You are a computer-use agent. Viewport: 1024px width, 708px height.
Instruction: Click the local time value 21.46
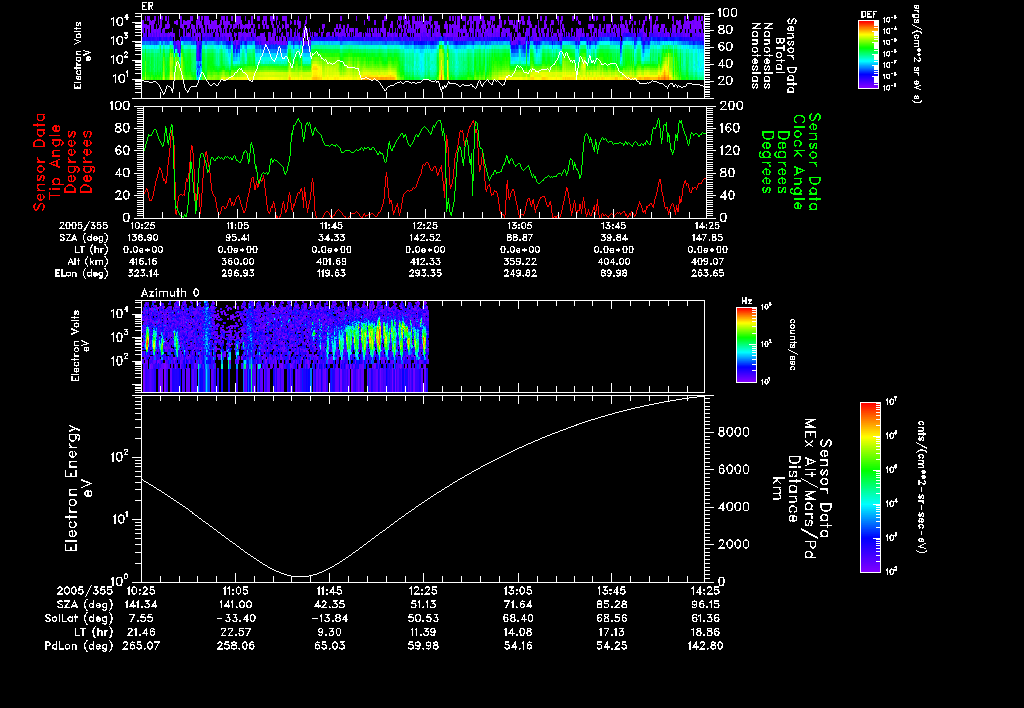140,632
